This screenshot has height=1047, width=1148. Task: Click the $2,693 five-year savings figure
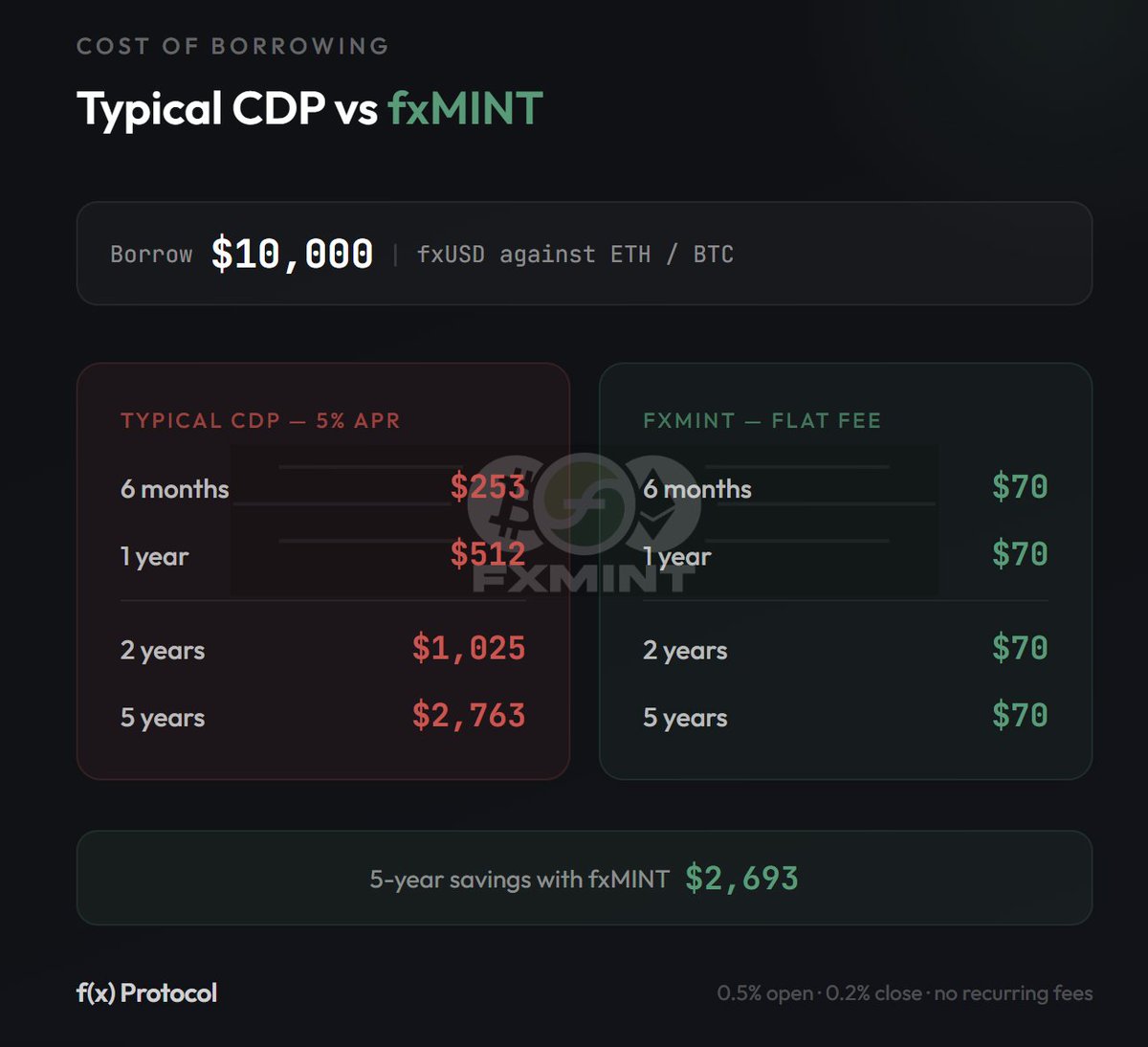pos(741,879)
